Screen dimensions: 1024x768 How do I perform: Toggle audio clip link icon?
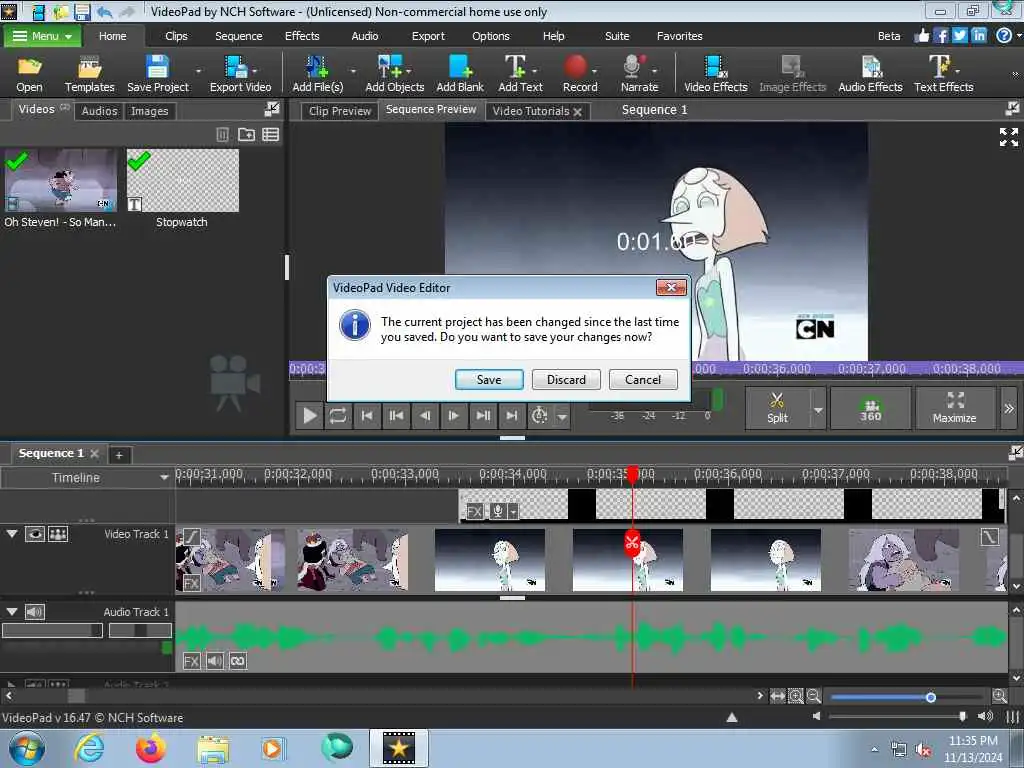click(238, 661)
